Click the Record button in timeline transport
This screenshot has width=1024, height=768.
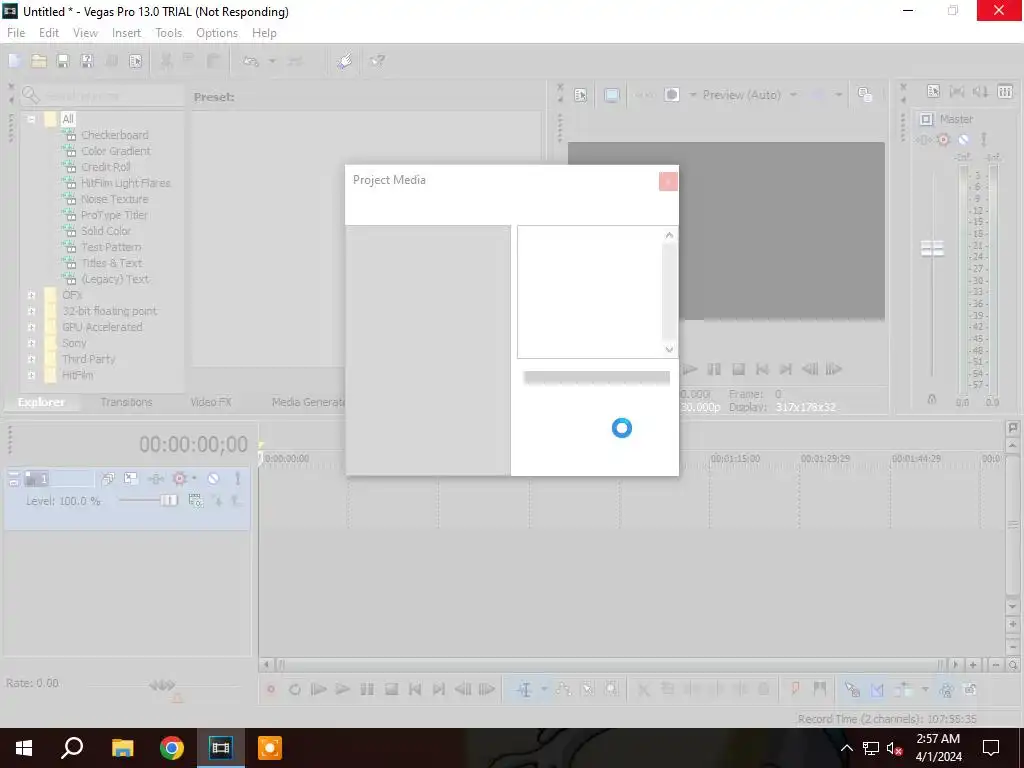[x=270, y=689]
